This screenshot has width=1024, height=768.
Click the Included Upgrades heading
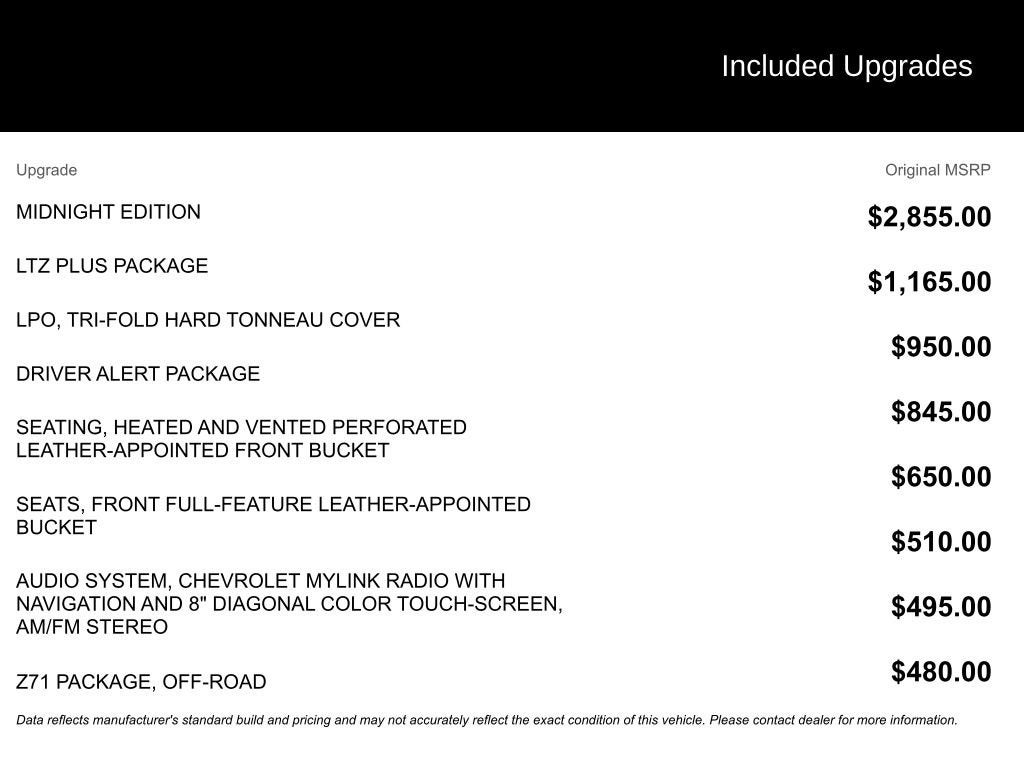click(x=846, y=66)
